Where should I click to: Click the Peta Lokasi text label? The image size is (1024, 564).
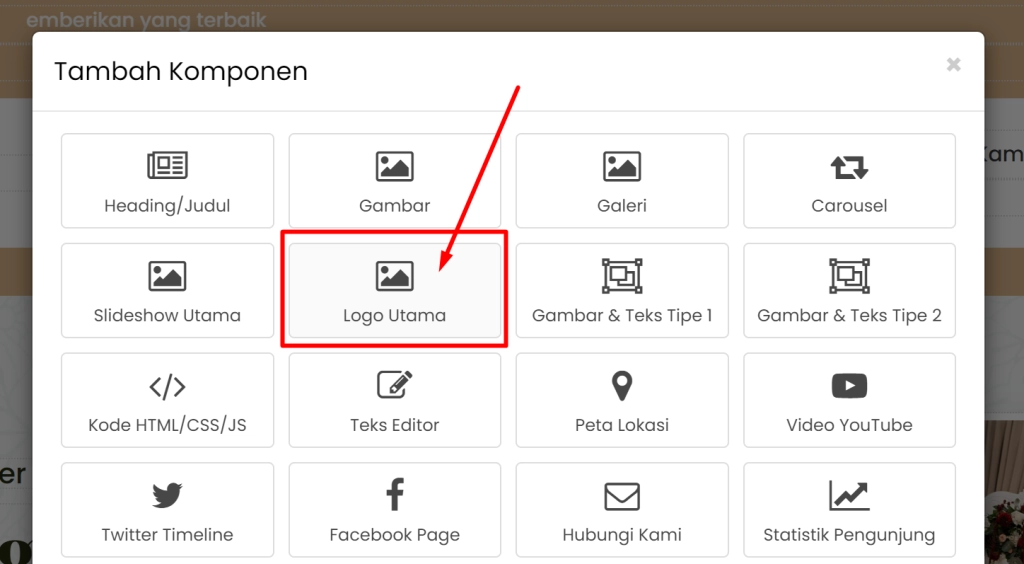pyautogui.click(x=622, y=425)
